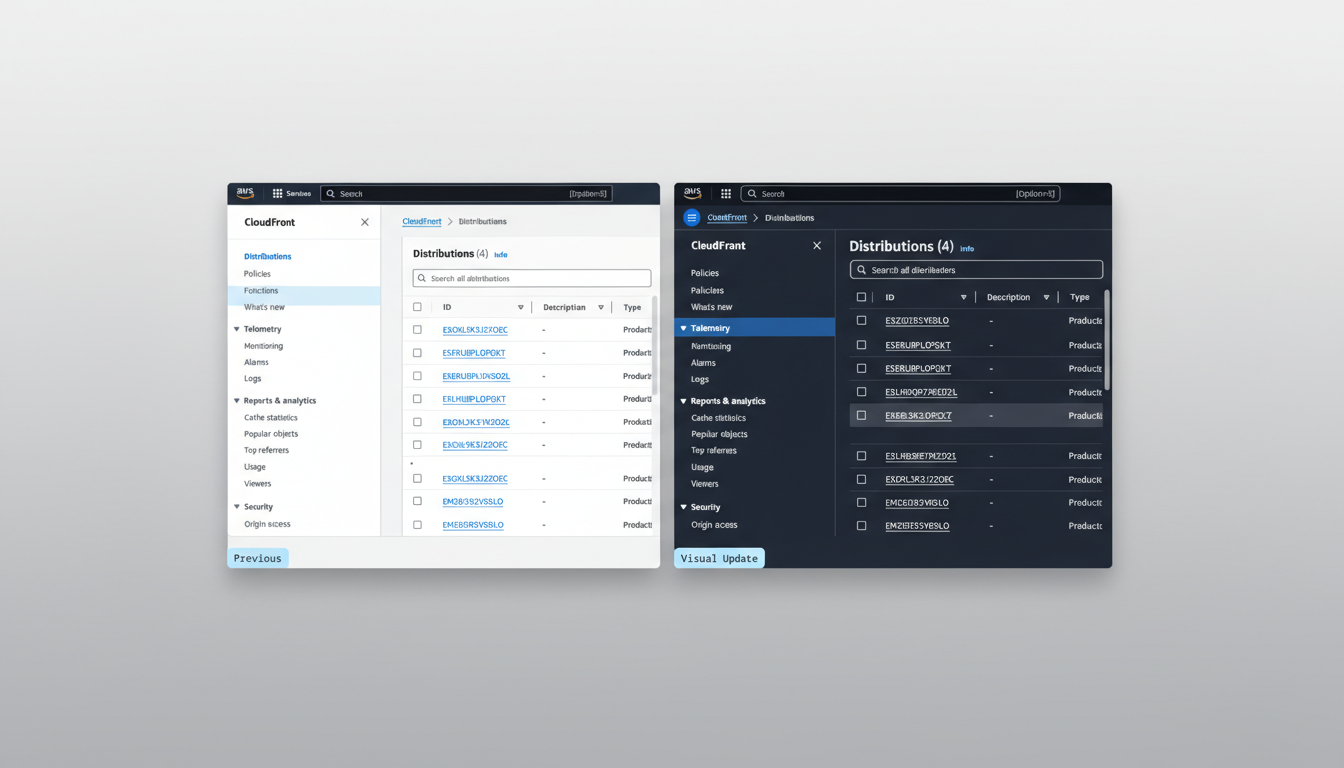Click the AWS logo in the light console
This screenshot has height=768, width=1344.
[x=245, y=193]
